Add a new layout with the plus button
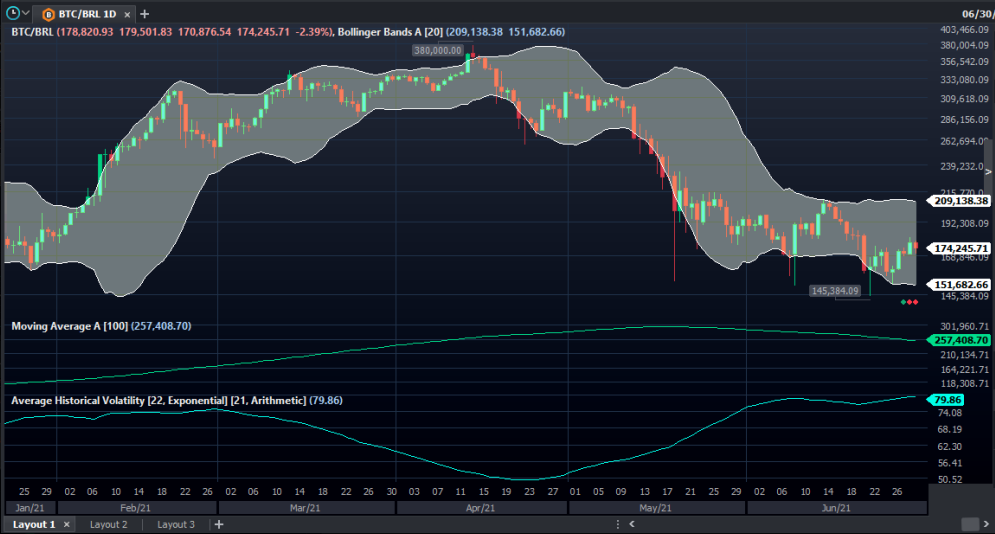 (x=219, y=524)
